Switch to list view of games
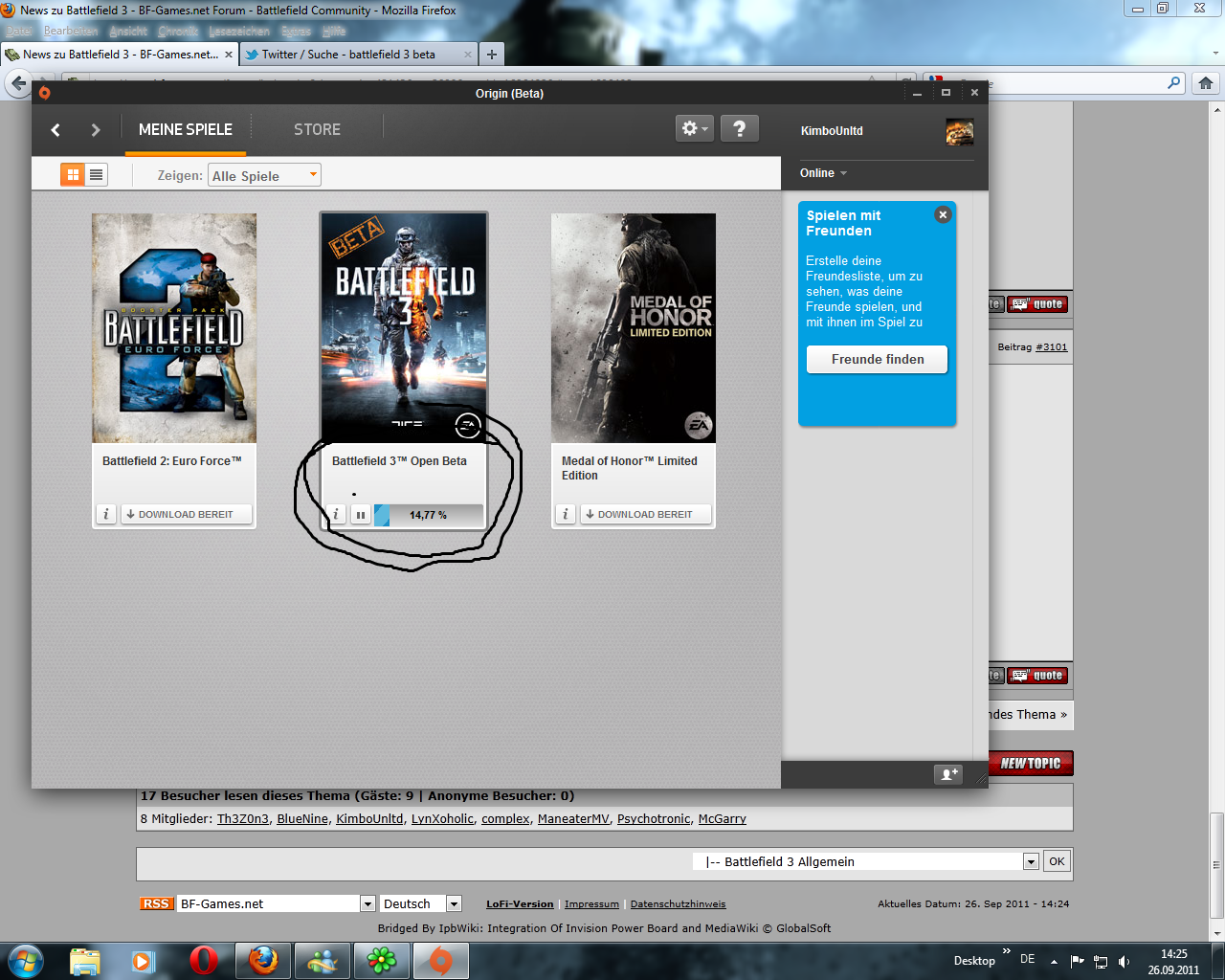 [96, 174]
